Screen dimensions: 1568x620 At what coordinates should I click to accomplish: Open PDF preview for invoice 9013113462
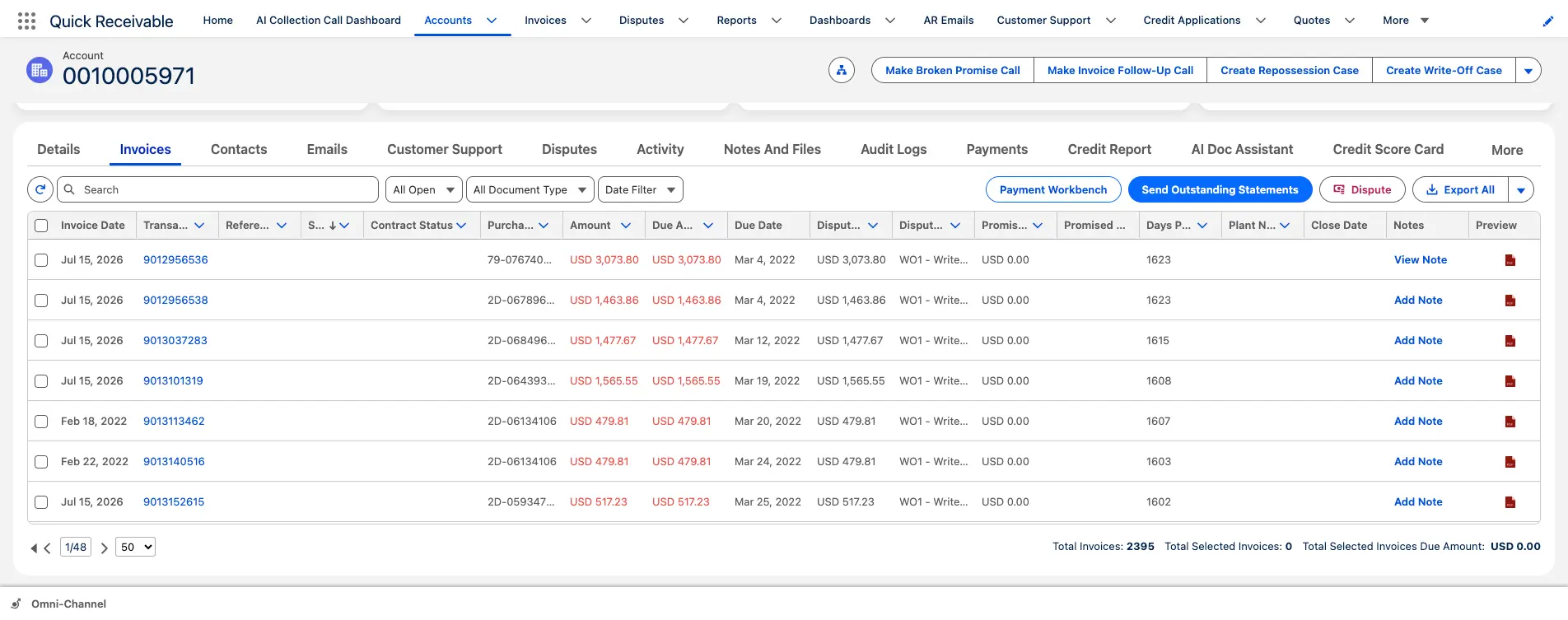pyautogui.click(x=1510, y=422)
